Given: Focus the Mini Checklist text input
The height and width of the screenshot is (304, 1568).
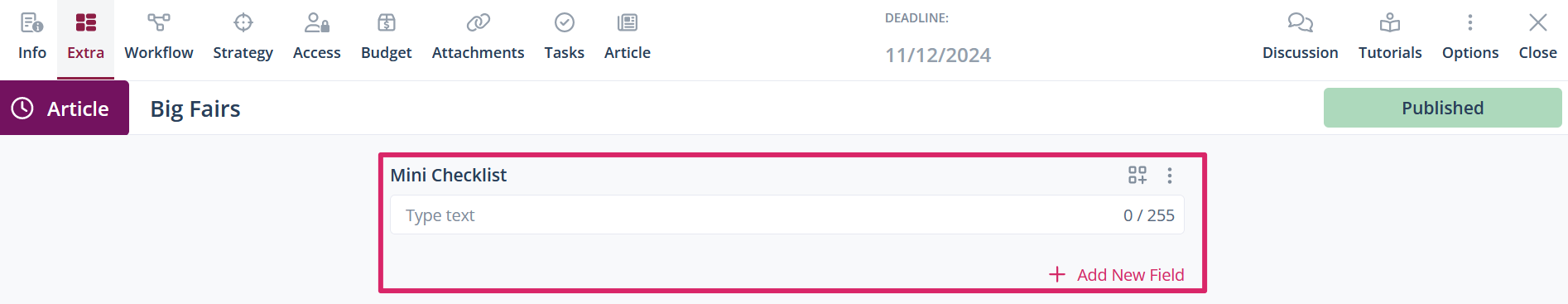Looking at the screenshot, I should click(x=787, y=215).
